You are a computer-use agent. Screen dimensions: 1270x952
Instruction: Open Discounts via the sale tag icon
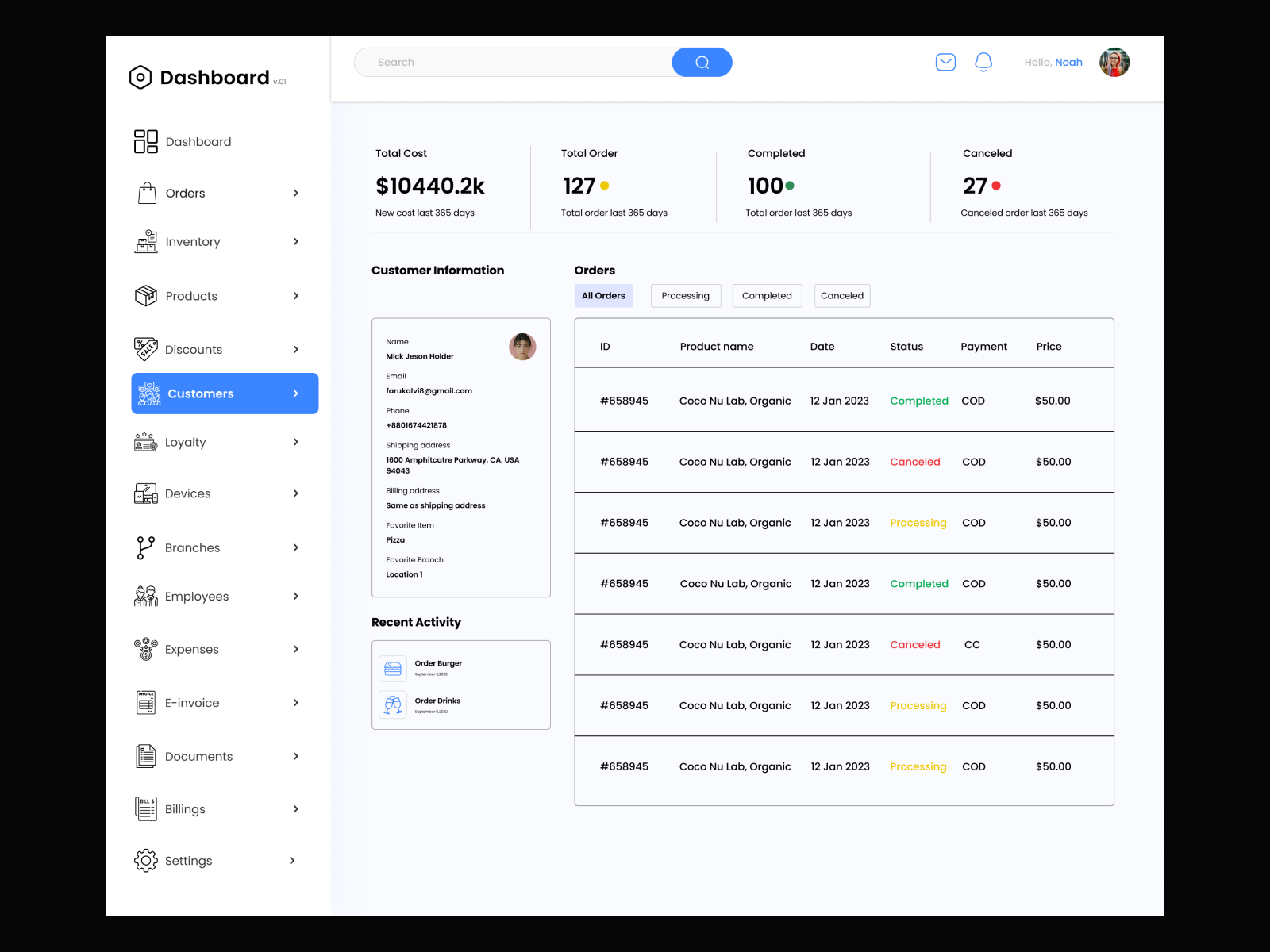pyautogui.click(x=146, y=349)
